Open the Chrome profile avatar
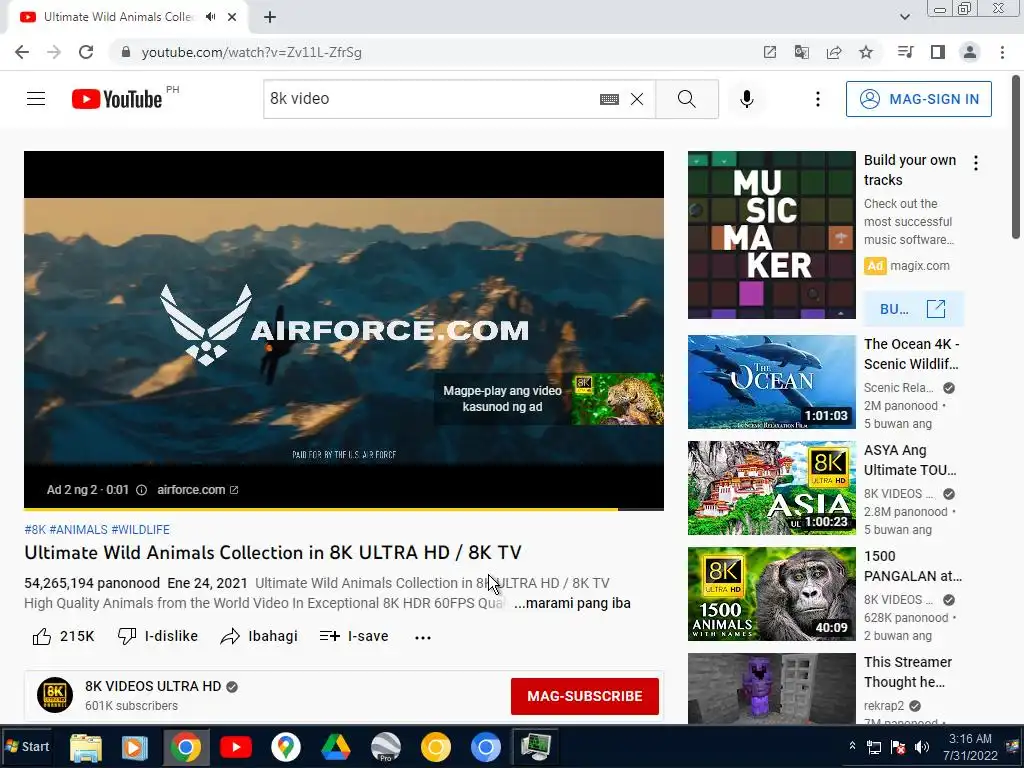Screen dimensions: 1024x768 coord(970,52)
